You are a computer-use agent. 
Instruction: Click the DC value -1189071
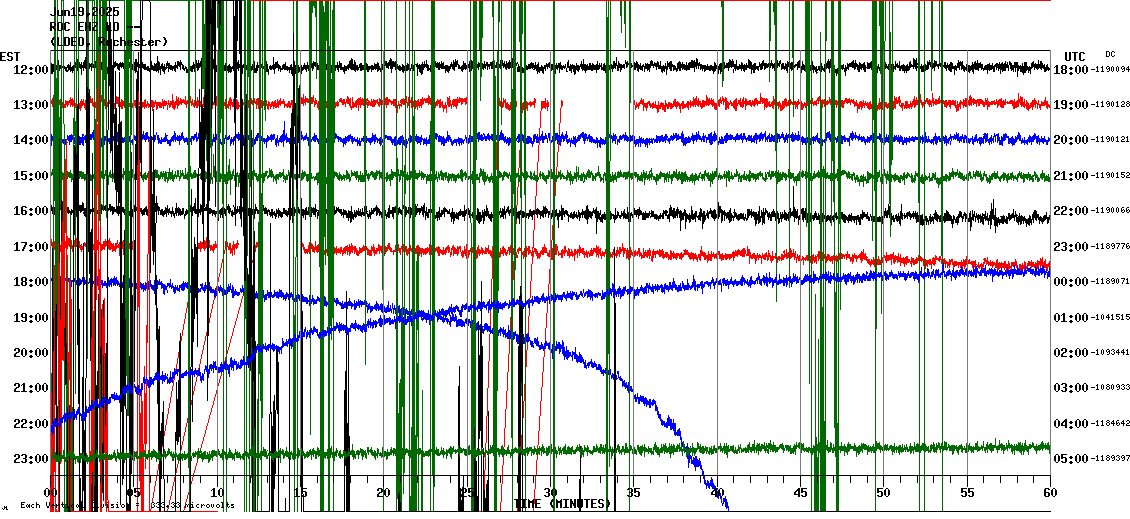point(1109,282)
